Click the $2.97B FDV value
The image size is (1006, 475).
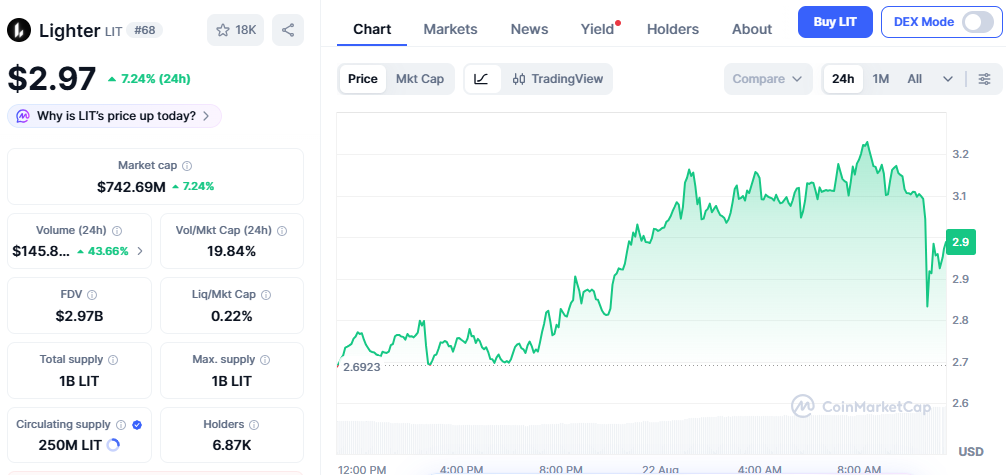80,316
